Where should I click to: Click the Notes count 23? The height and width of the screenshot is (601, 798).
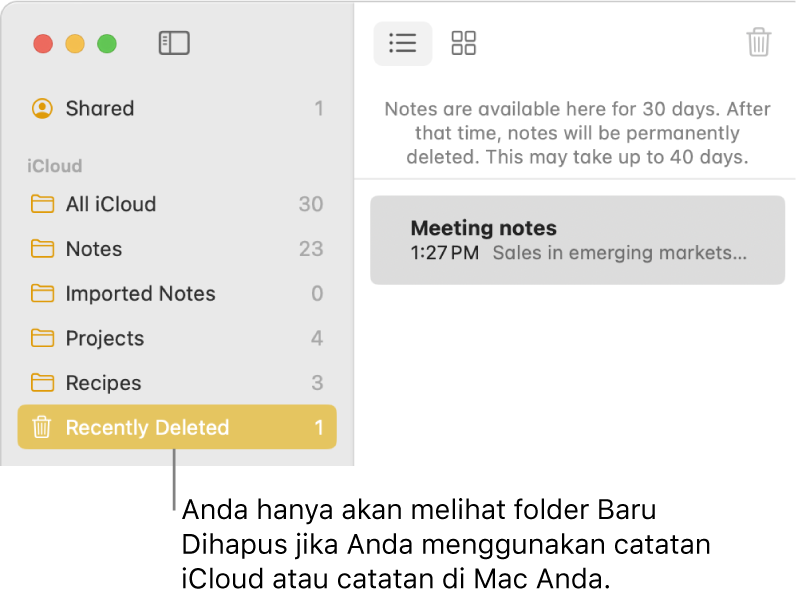(311, 249)
